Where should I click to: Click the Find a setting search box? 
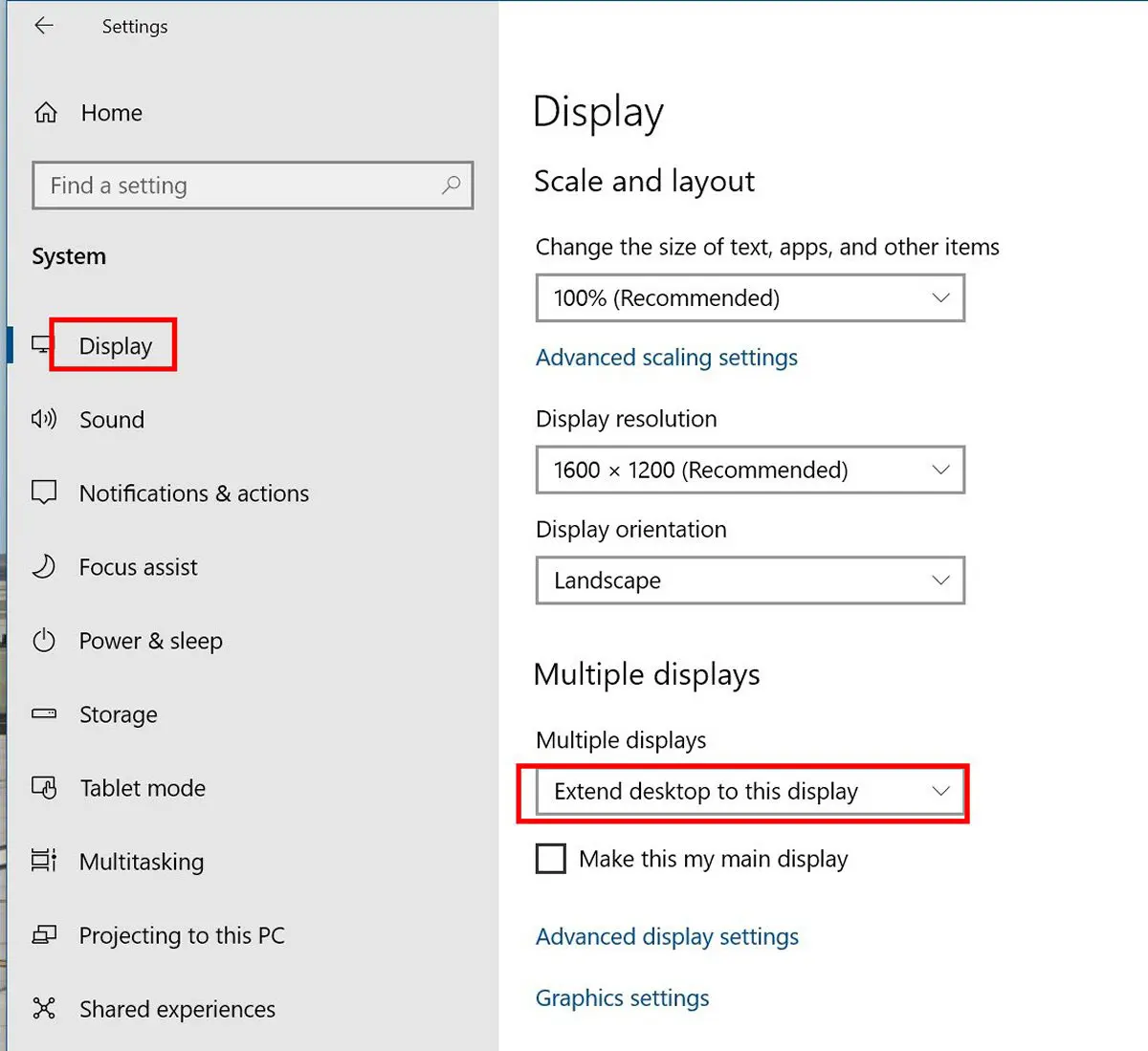253,186
